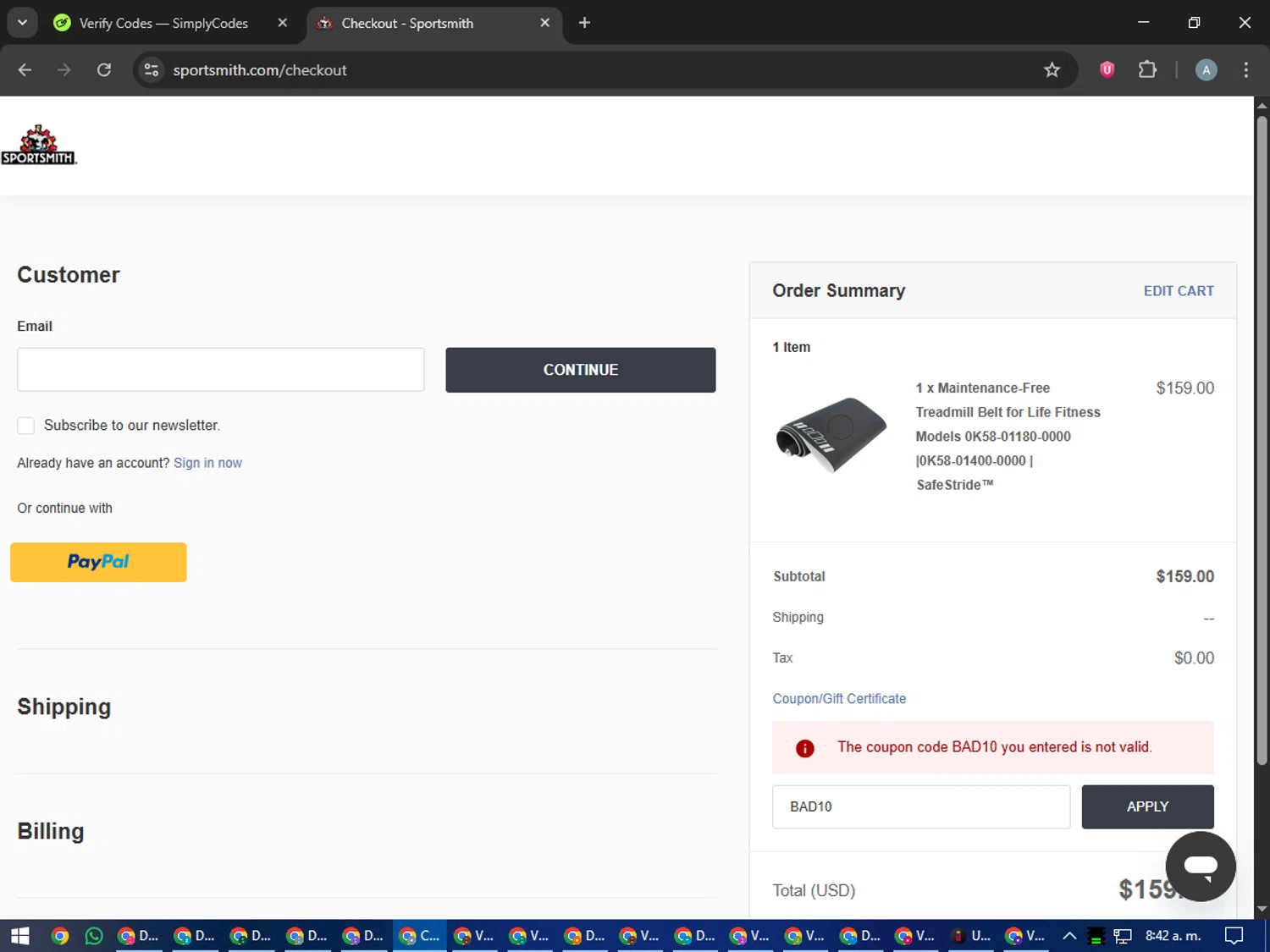The height and width of the screenshot is (952, 1270).
Task: Apply the coupon with APPLY button
Action: pos(1147,806)
